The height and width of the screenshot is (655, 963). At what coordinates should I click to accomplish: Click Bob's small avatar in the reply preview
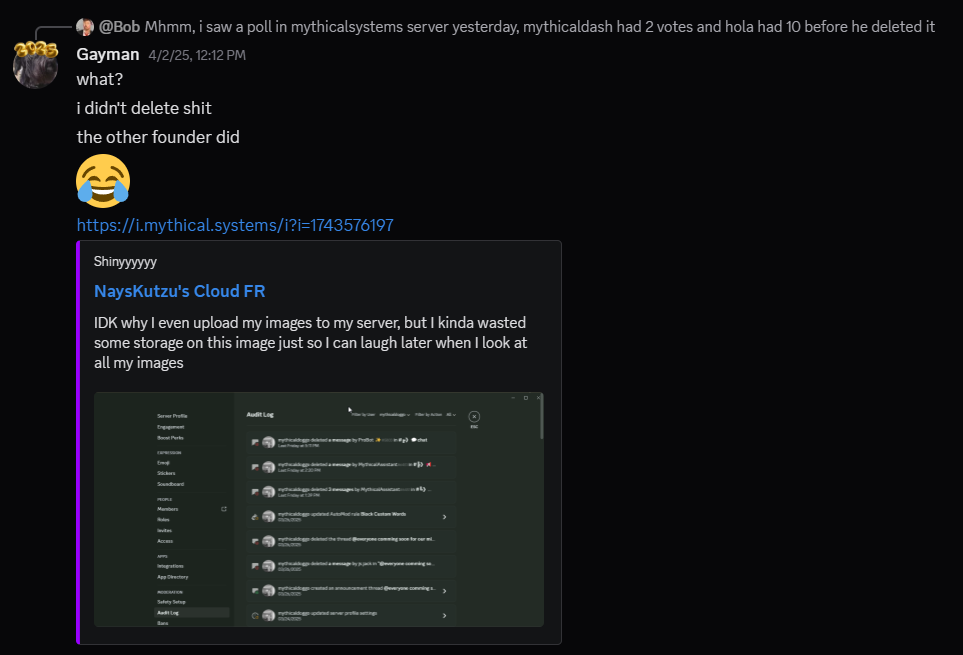(86, 26)
